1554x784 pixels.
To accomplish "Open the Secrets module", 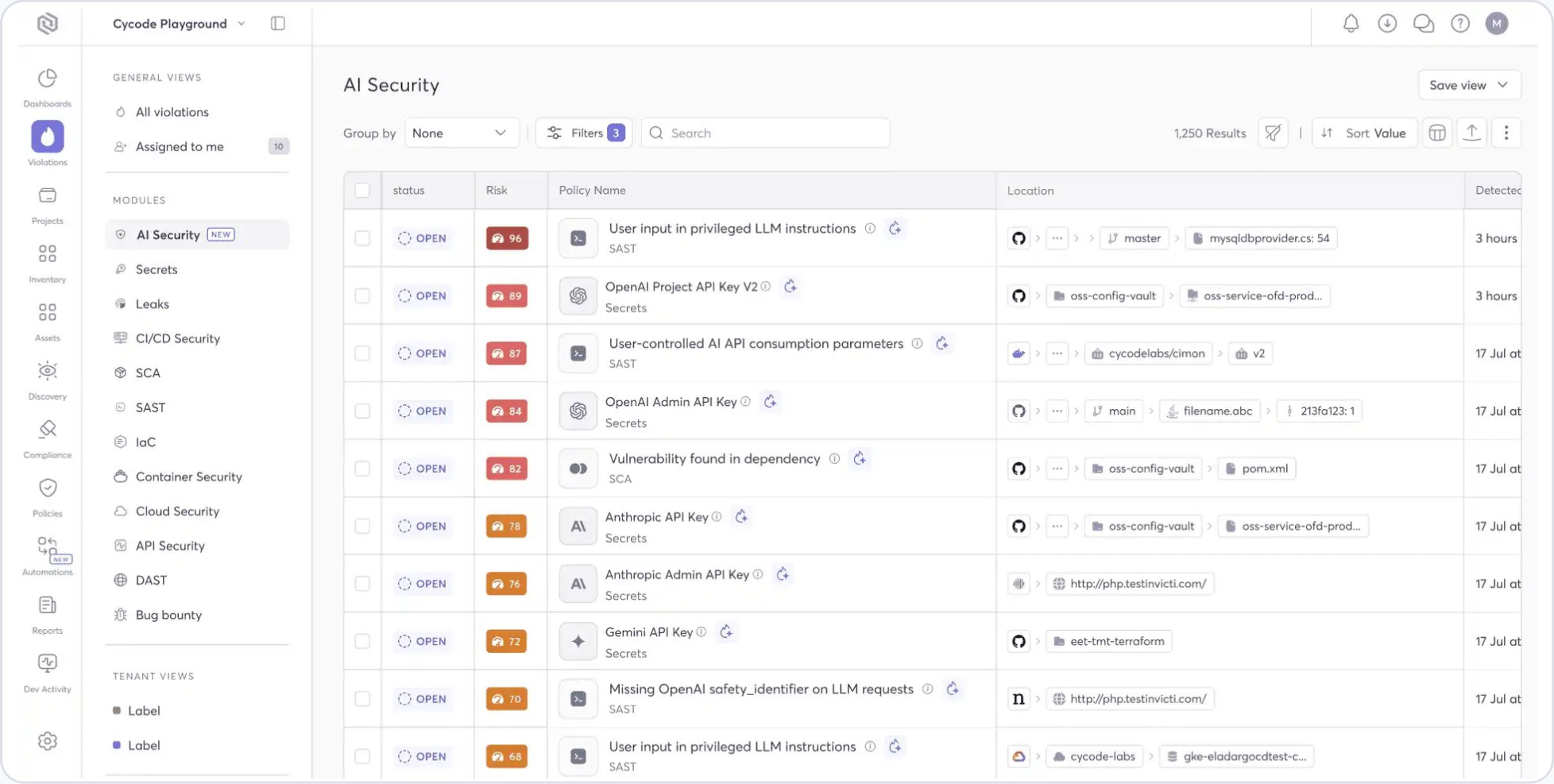I will [x=157, y=269].
